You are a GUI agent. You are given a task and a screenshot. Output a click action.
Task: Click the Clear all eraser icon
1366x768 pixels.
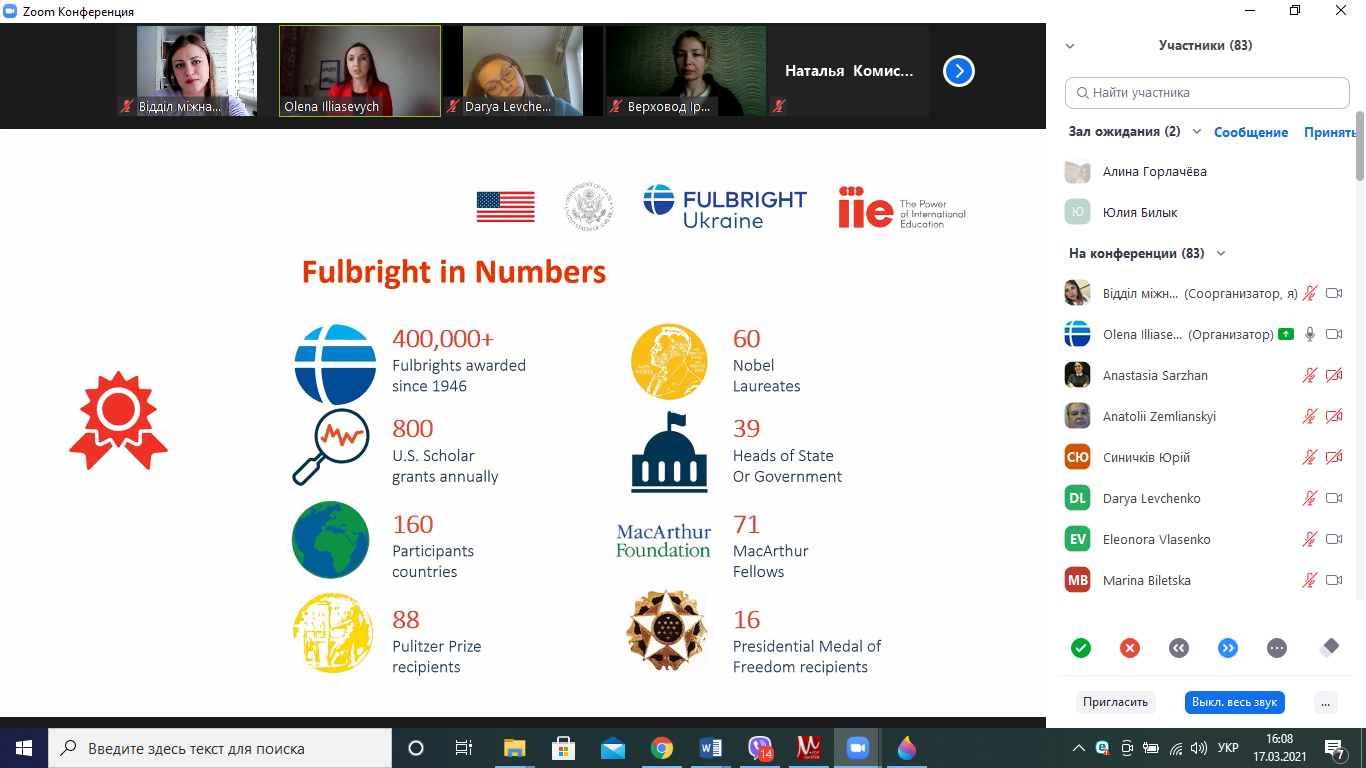[1328, 648]
